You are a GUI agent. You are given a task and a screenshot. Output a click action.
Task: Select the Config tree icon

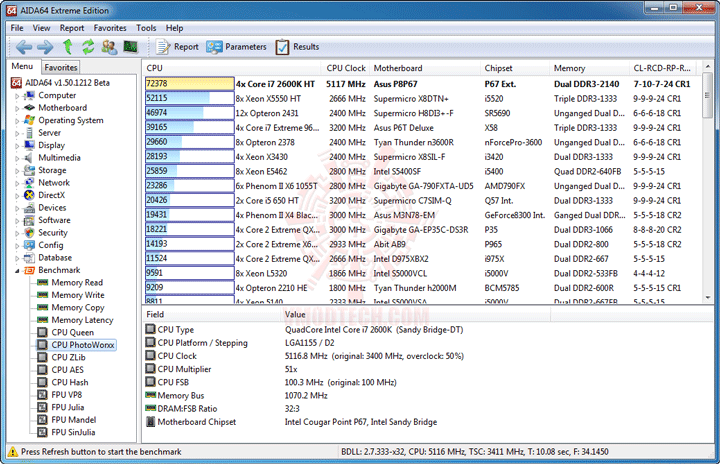(x=29, y=245)
